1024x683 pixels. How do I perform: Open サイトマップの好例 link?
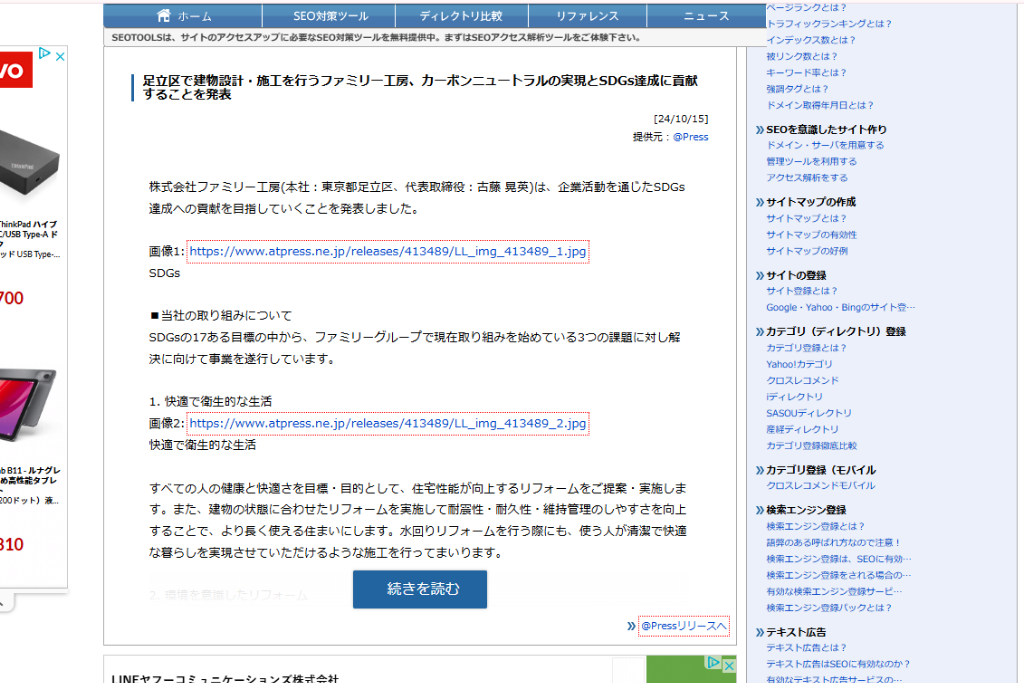(x=807, y=251)
